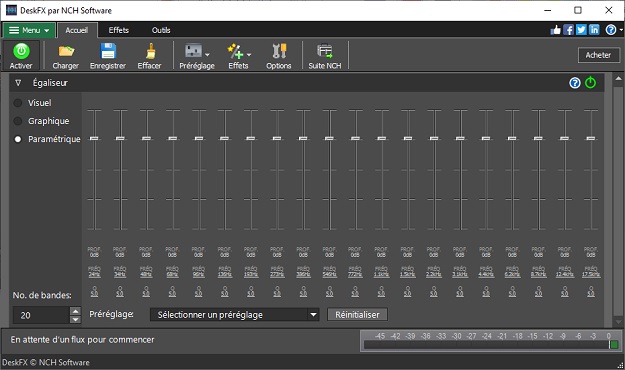The width and height of the screenshot is (625, 370).
Task: Click the vertical scrollbar down arrow
Action: click(x=618, y=322)
